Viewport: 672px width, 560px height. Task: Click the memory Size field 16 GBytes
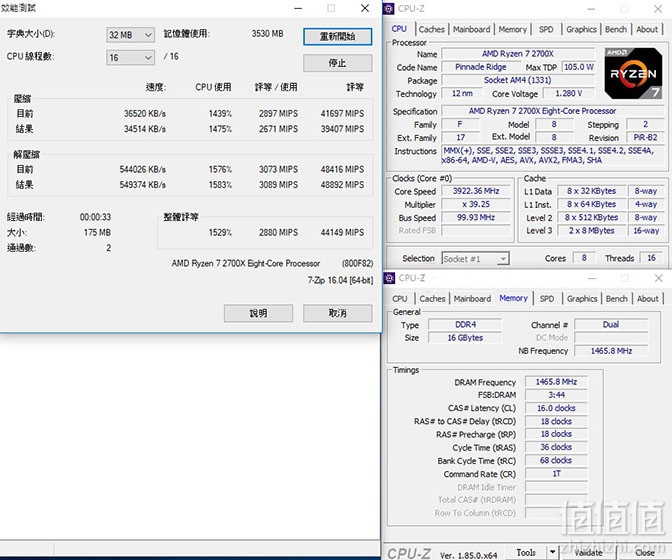tap(465, 338)
